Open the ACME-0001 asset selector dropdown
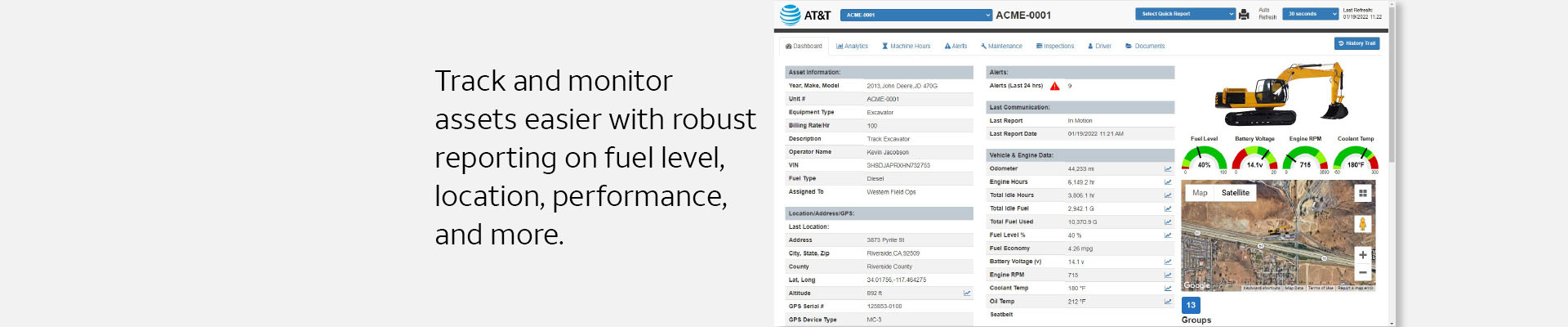Viewport: 1568px width, 327px height. tap(916, 15)
